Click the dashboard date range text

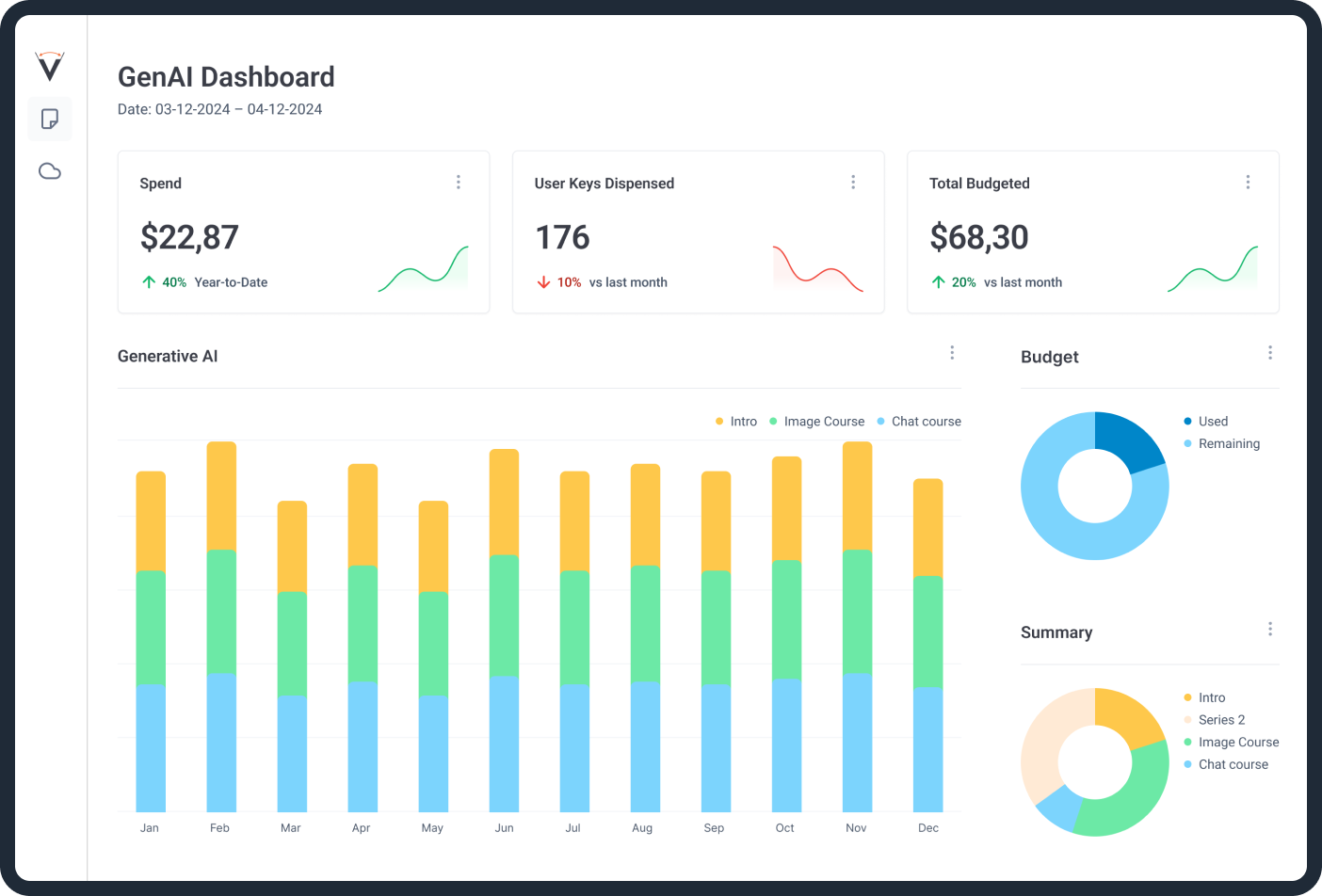(x=219, y=109)
